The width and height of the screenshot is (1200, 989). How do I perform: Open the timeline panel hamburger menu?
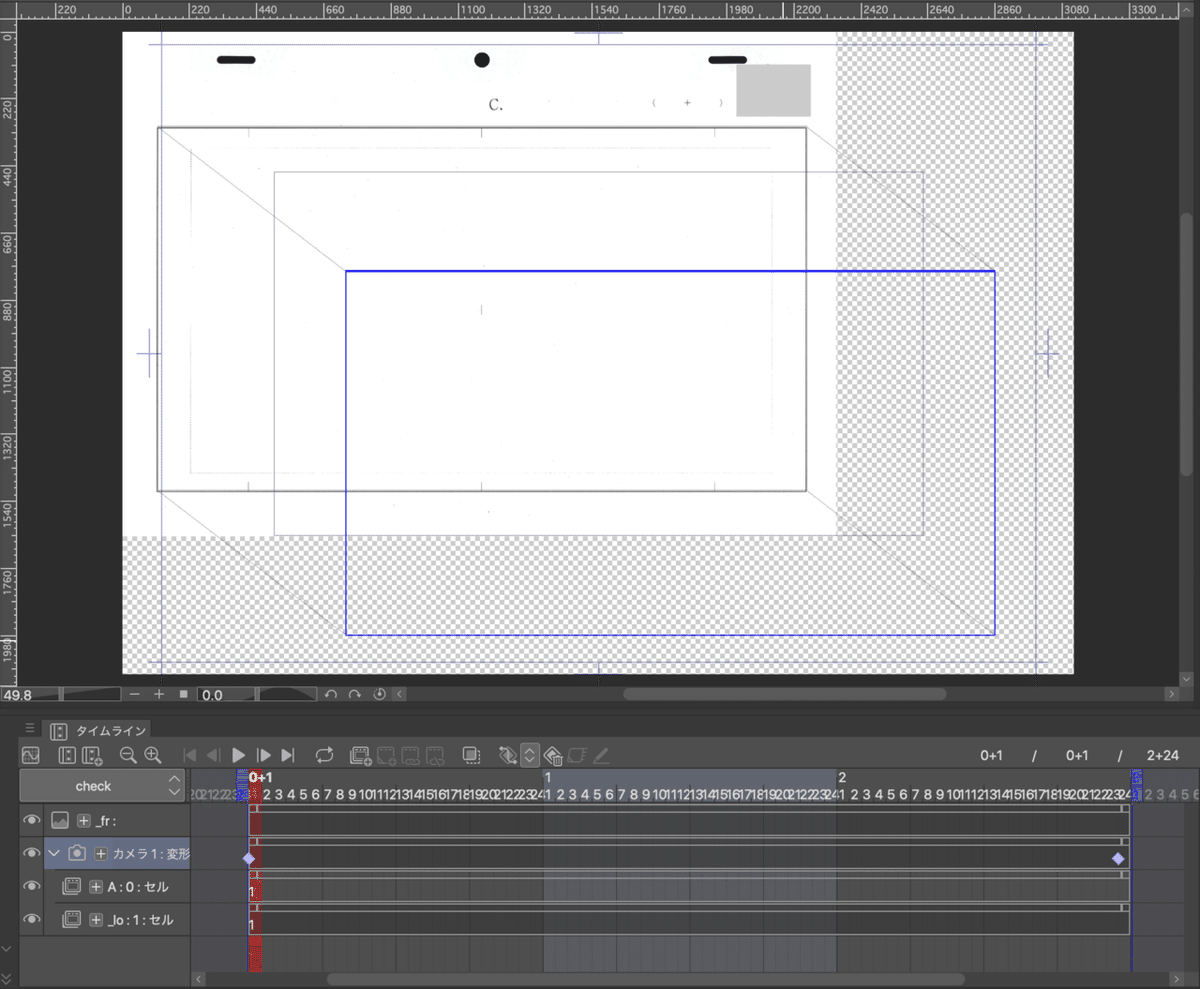pos(31,729)
